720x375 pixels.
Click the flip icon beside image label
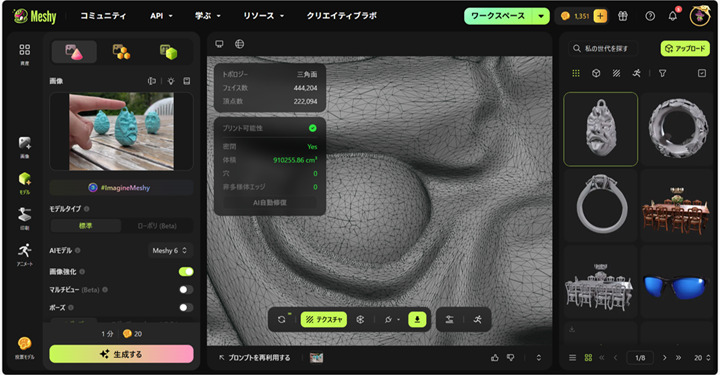[x=152, y=81]
